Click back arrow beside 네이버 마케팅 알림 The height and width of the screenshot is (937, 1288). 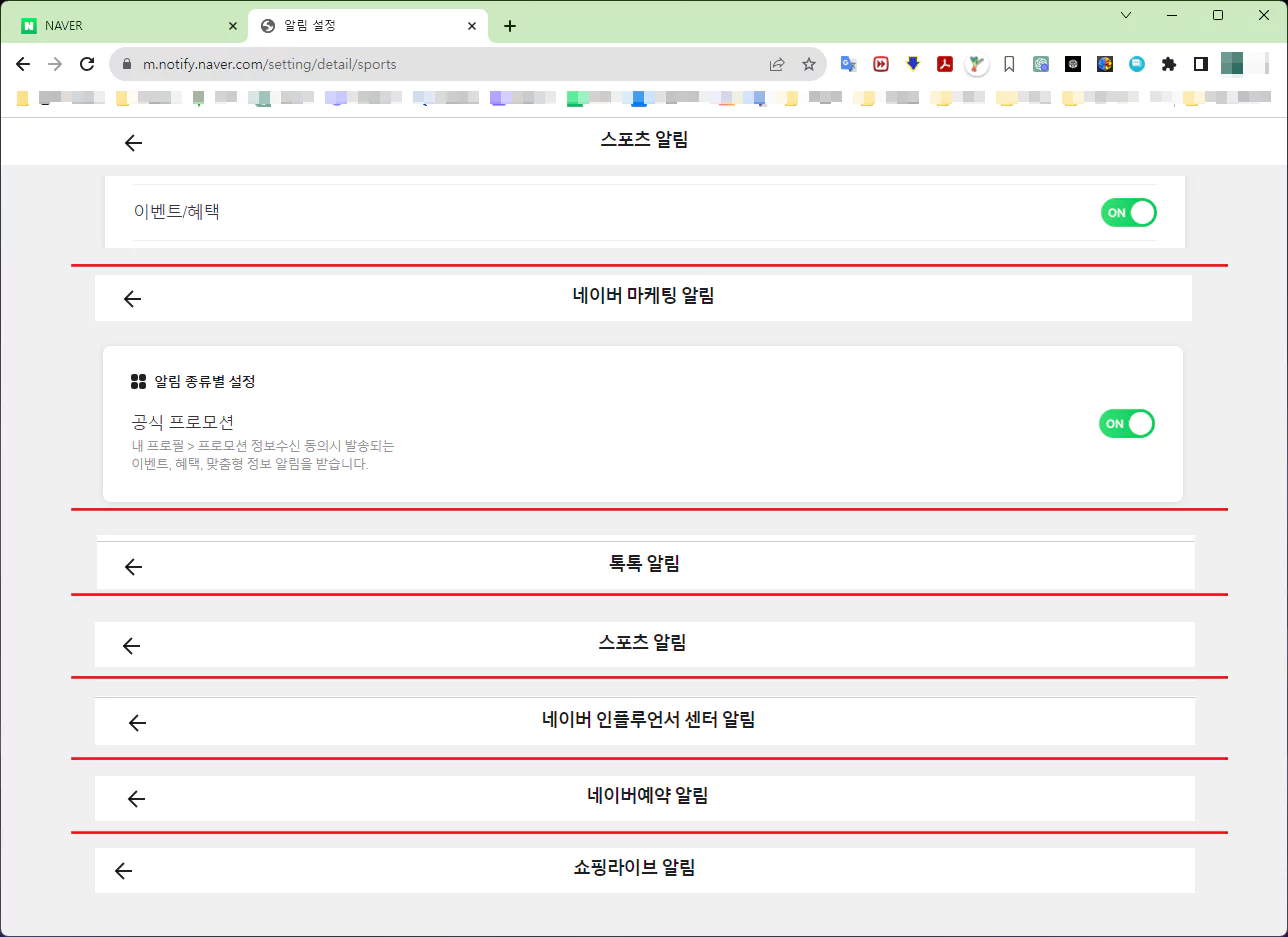132,299
